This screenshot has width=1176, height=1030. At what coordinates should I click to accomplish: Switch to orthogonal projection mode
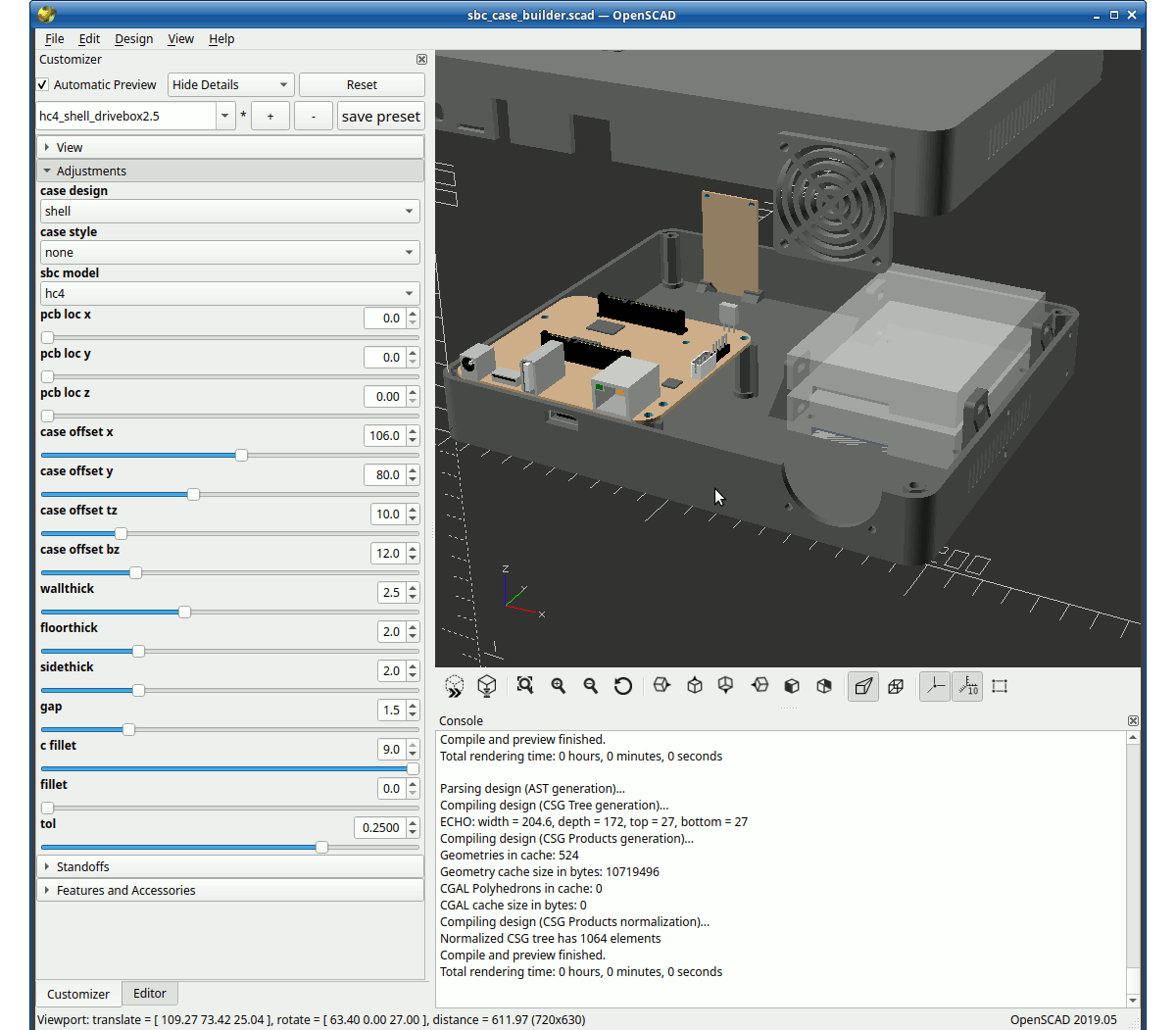[x=896, y=686]
